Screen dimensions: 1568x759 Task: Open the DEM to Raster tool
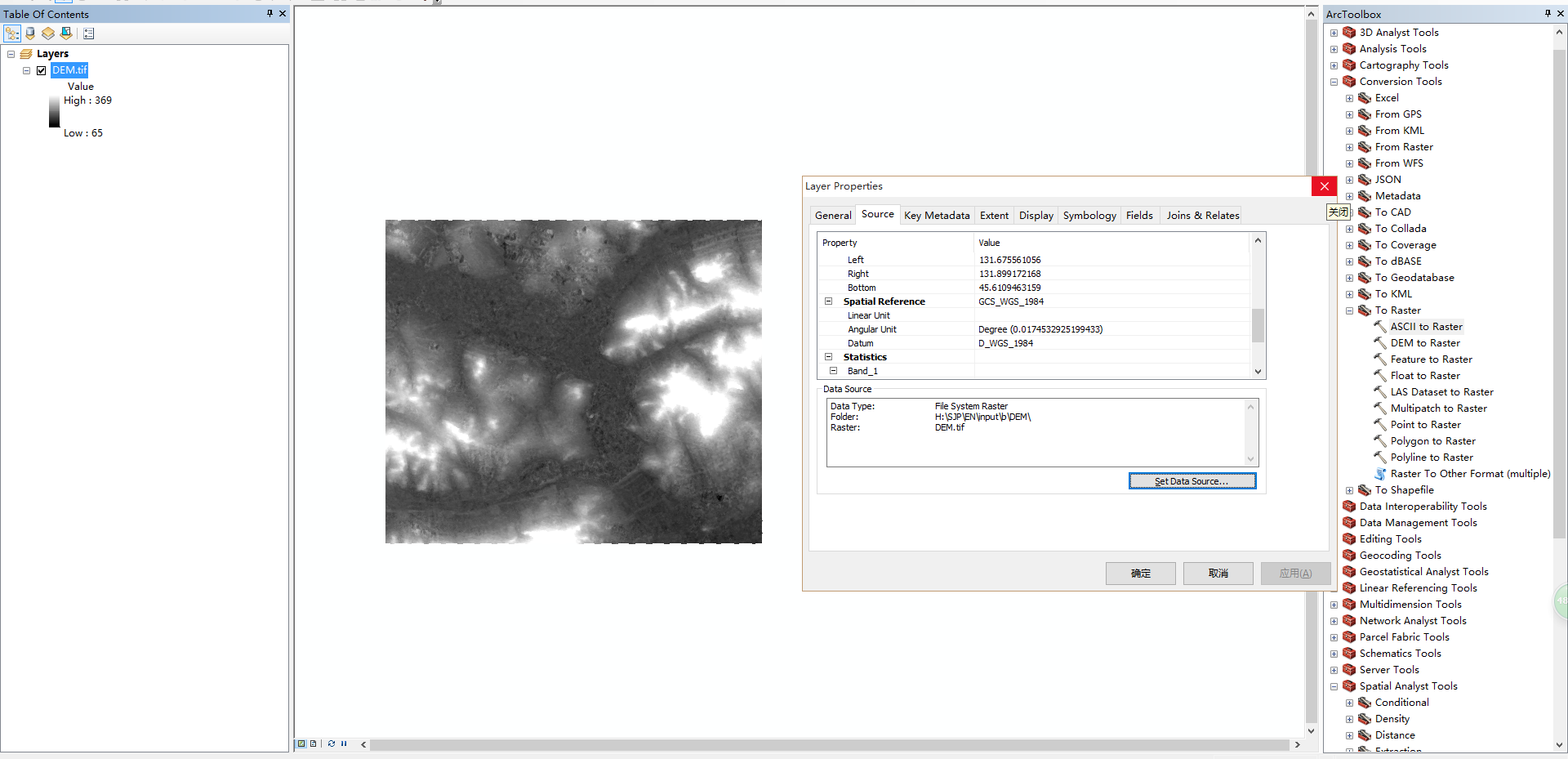(1424, 342)
